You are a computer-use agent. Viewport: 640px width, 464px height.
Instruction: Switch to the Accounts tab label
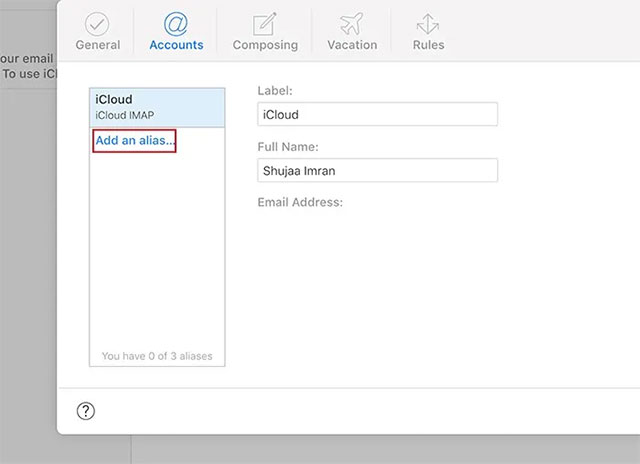click(x=176, y=45)
